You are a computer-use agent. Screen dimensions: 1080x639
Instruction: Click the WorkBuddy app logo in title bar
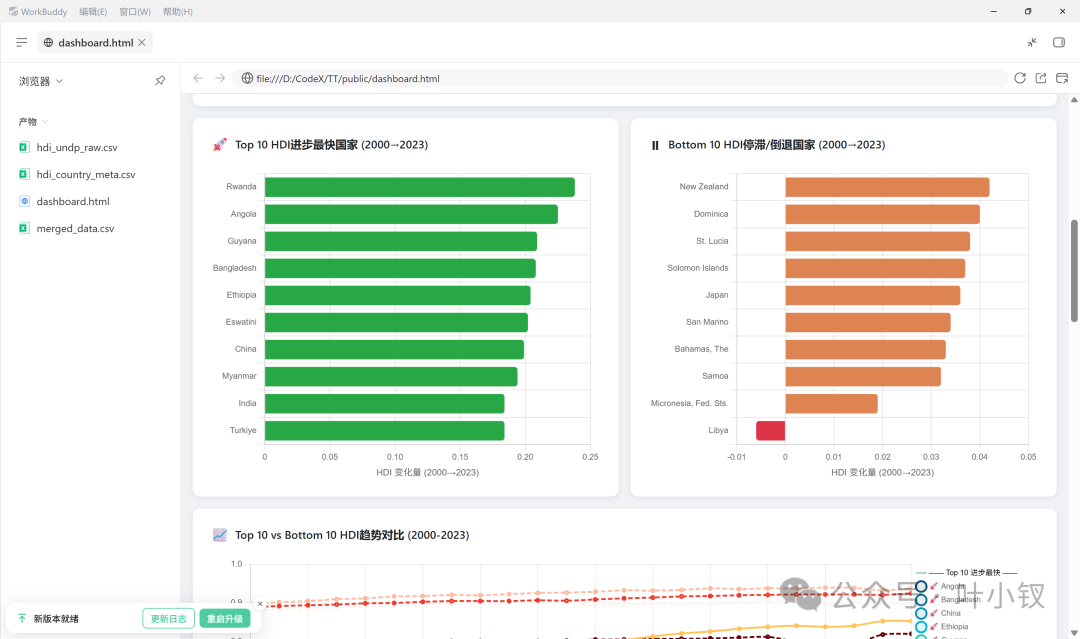(13, 12)
